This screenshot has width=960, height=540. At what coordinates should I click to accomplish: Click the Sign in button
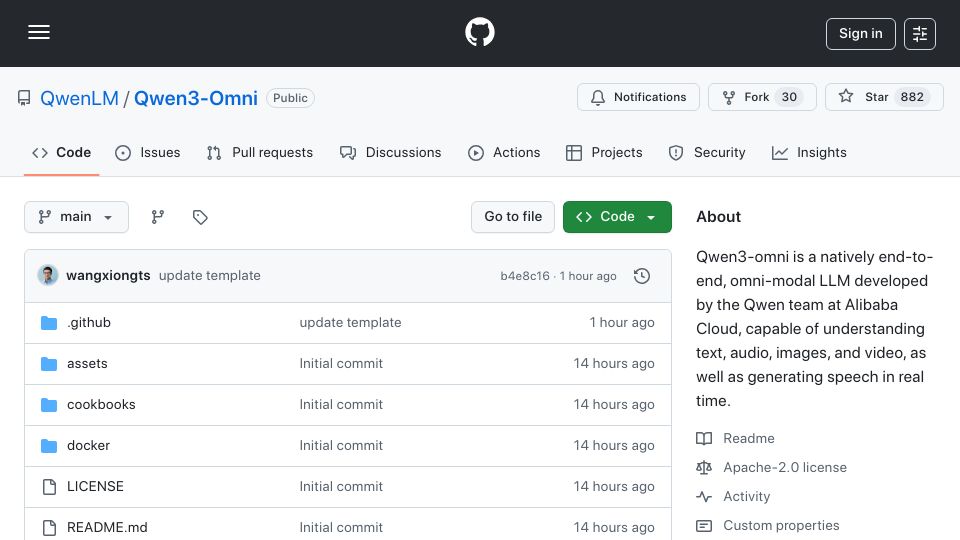coord(860,34)
